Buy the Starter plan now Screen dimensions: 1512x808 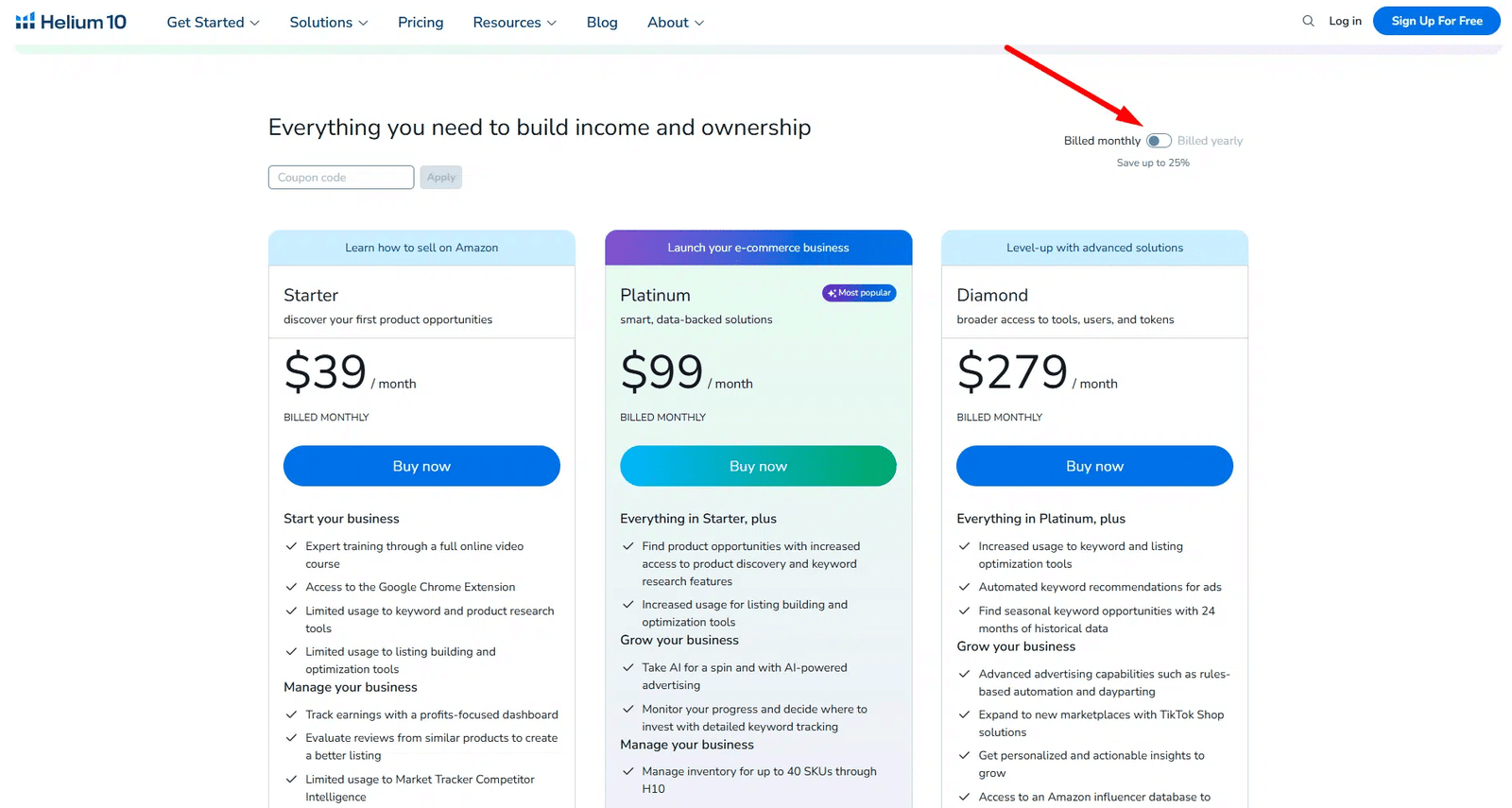pos(421,466)
